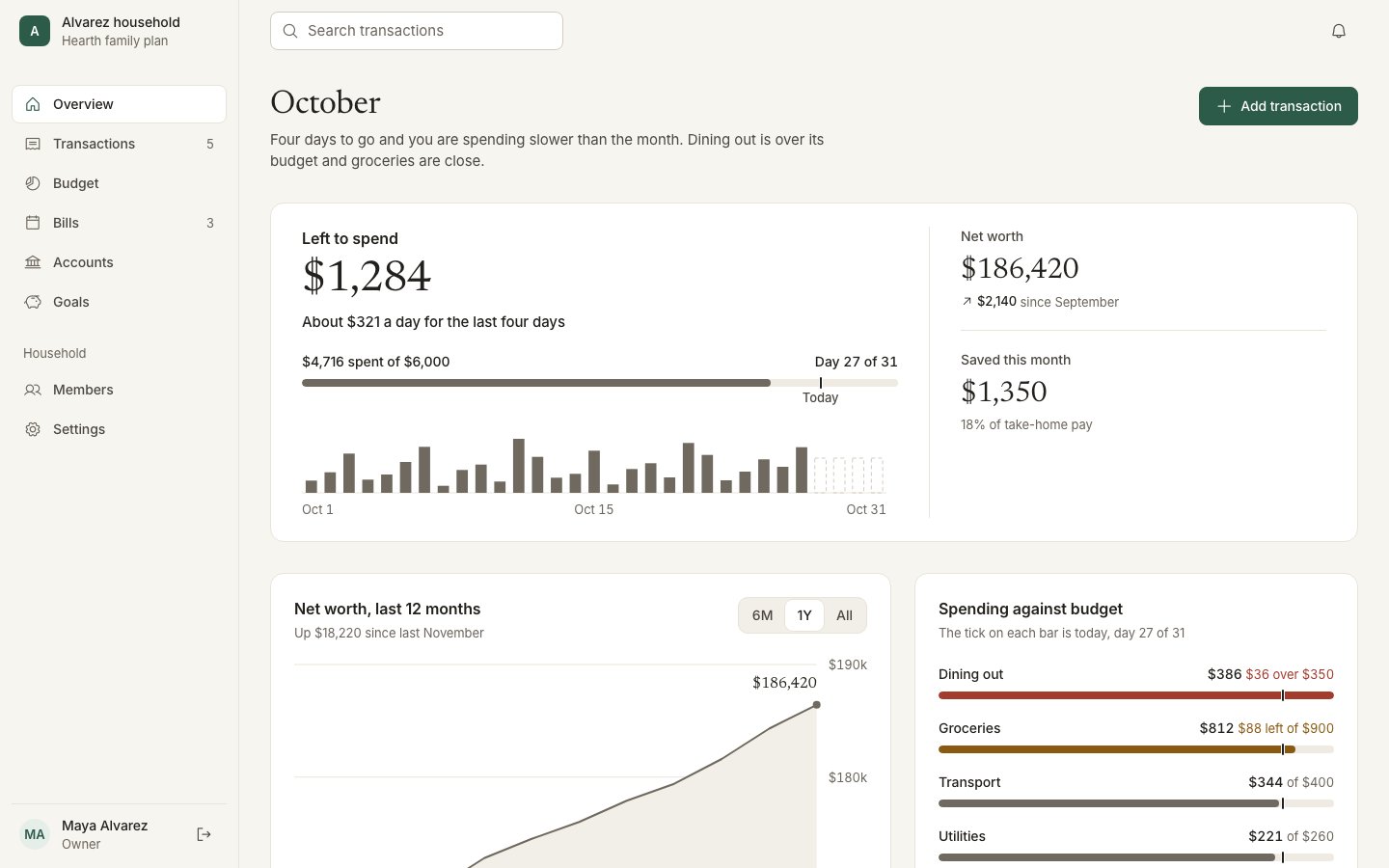Image resolution: width=1389 pixels, height=868 pixels.
Task: Focus the Search transactions field
Action: click(417, 31)
